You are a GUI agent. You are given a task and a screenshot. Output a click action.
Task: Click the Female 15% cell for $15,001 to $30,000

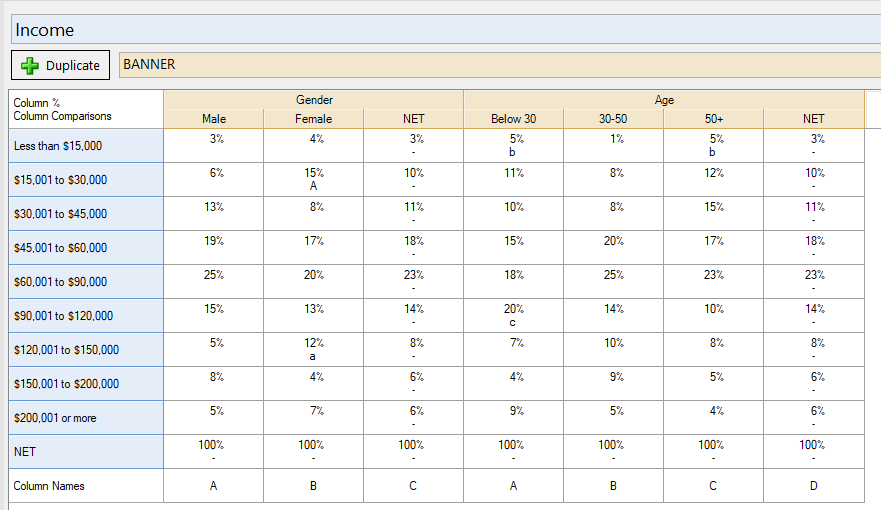pos(314,180)
